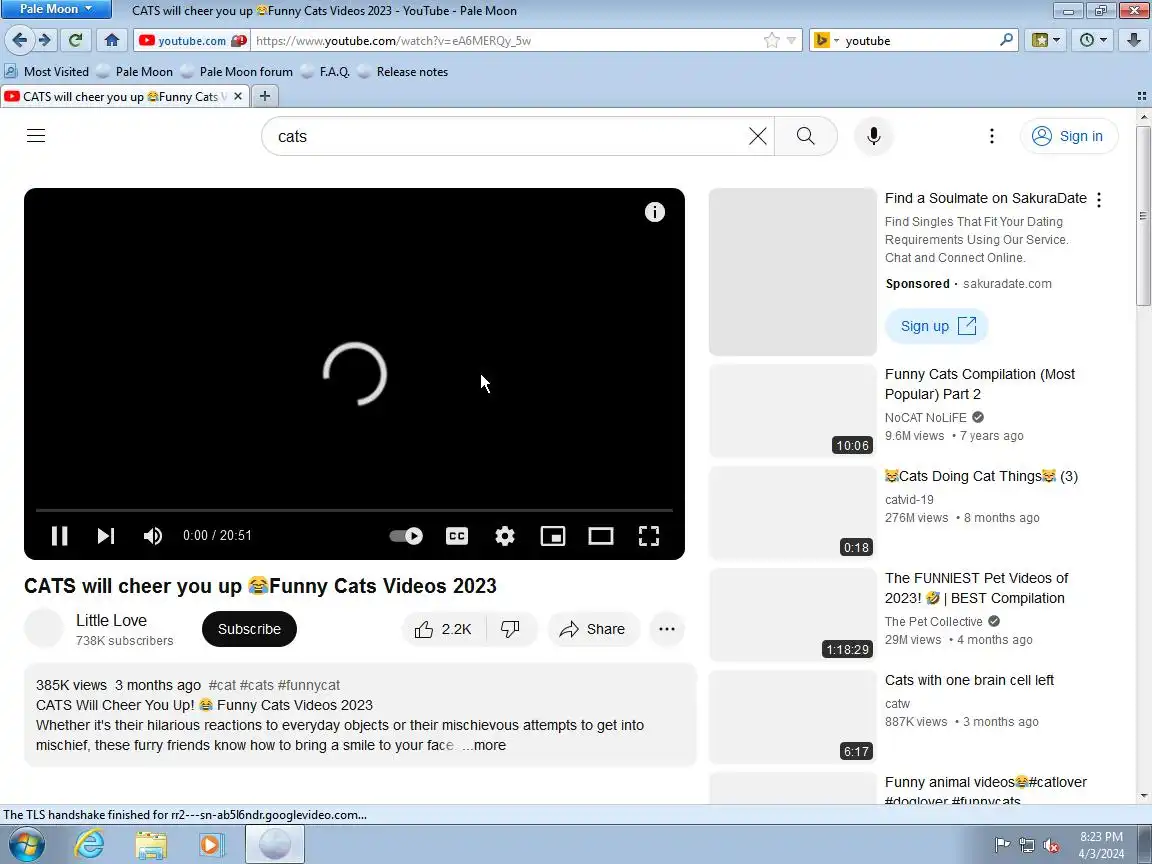Clear the 'cats' search query
This screenshot has width=1152, height=864.
click(757, 136)
